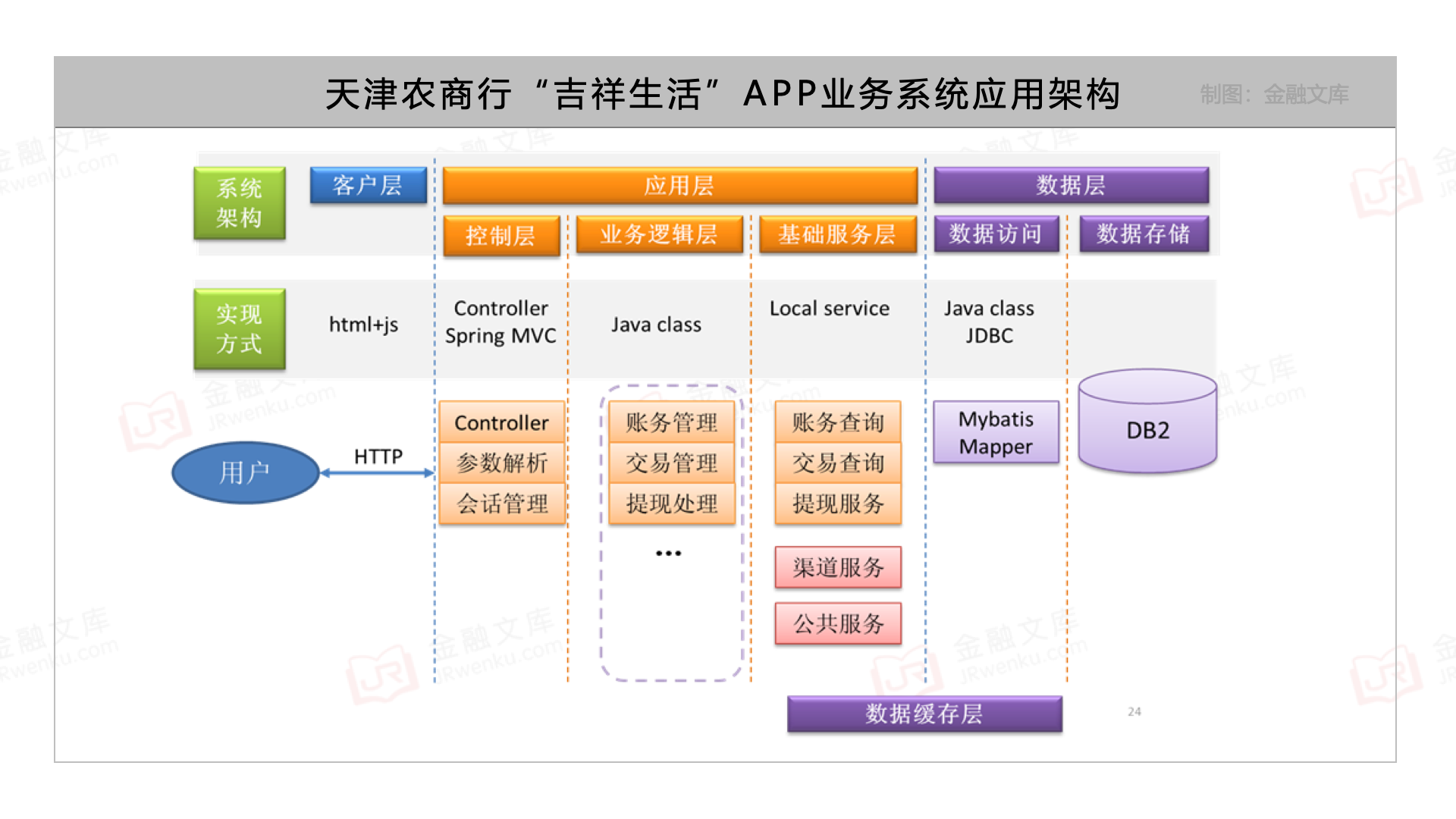Click the 制图：金融文库 credit text
This screenshot has height=819, width=1456.
[x=1274, y=94]
